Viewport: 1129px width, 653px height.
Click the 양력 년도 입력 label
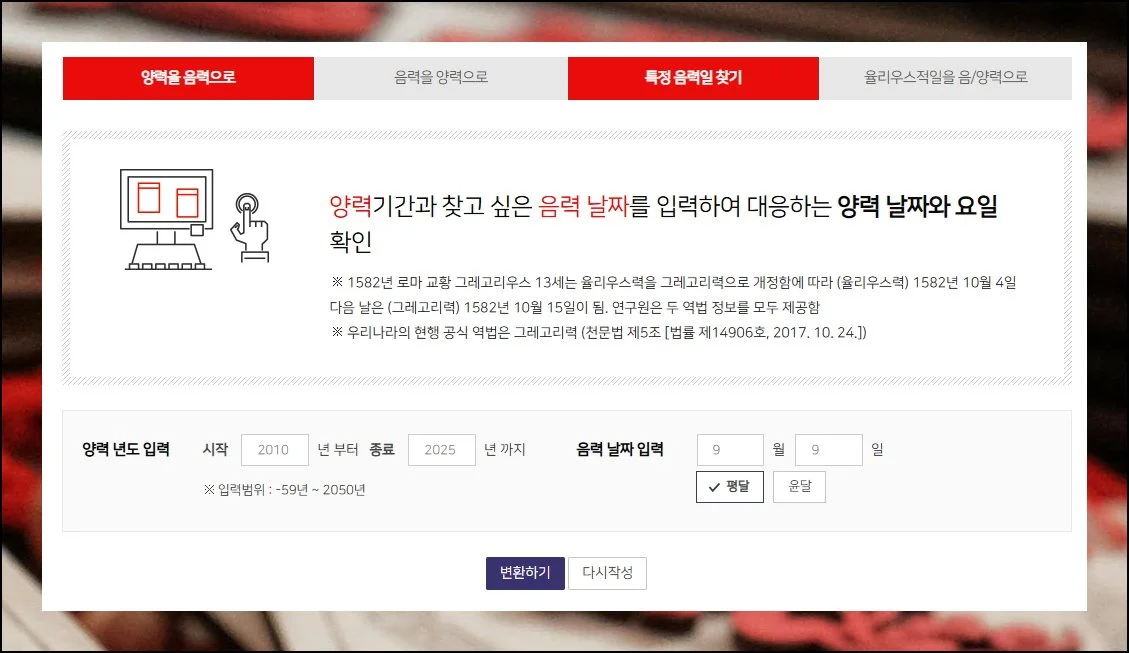[126, 450]
